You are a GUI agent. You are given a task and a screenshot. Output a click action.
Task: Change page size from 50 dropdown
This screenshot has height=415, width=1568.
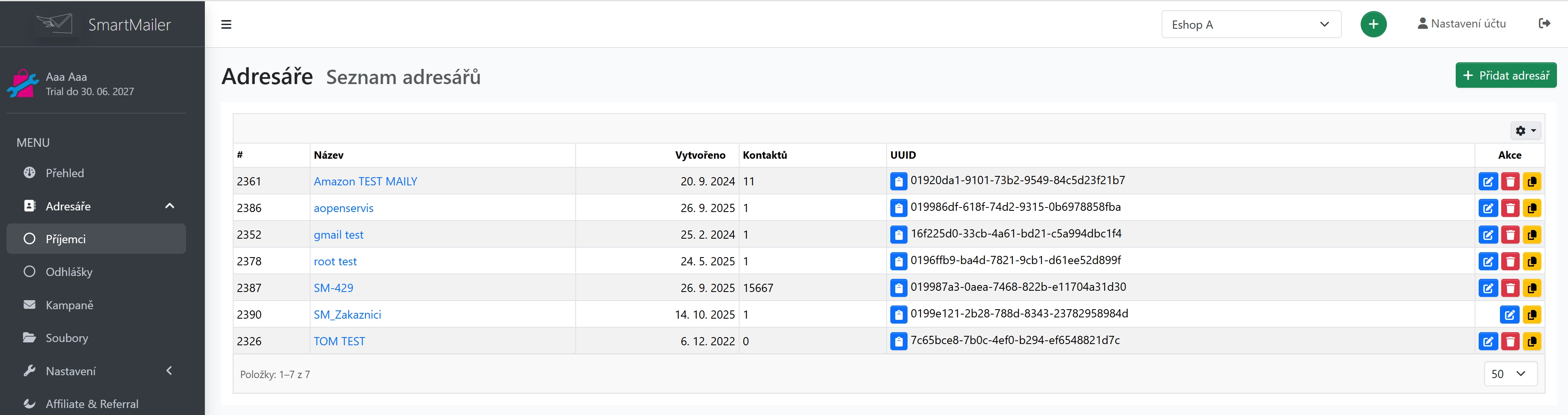point(1509,374)
